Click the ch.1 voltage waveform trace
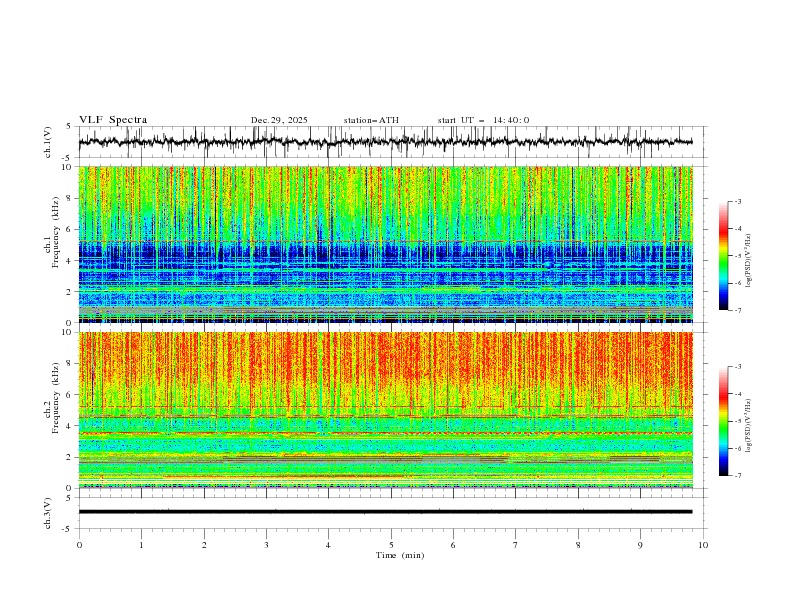Viewport: 792px width, 612px height. [x=386, y=142]
